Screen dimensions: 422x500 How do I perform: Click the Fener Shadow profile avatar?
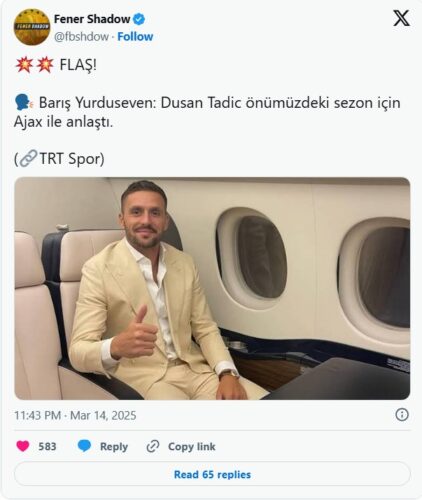point(32,27)
